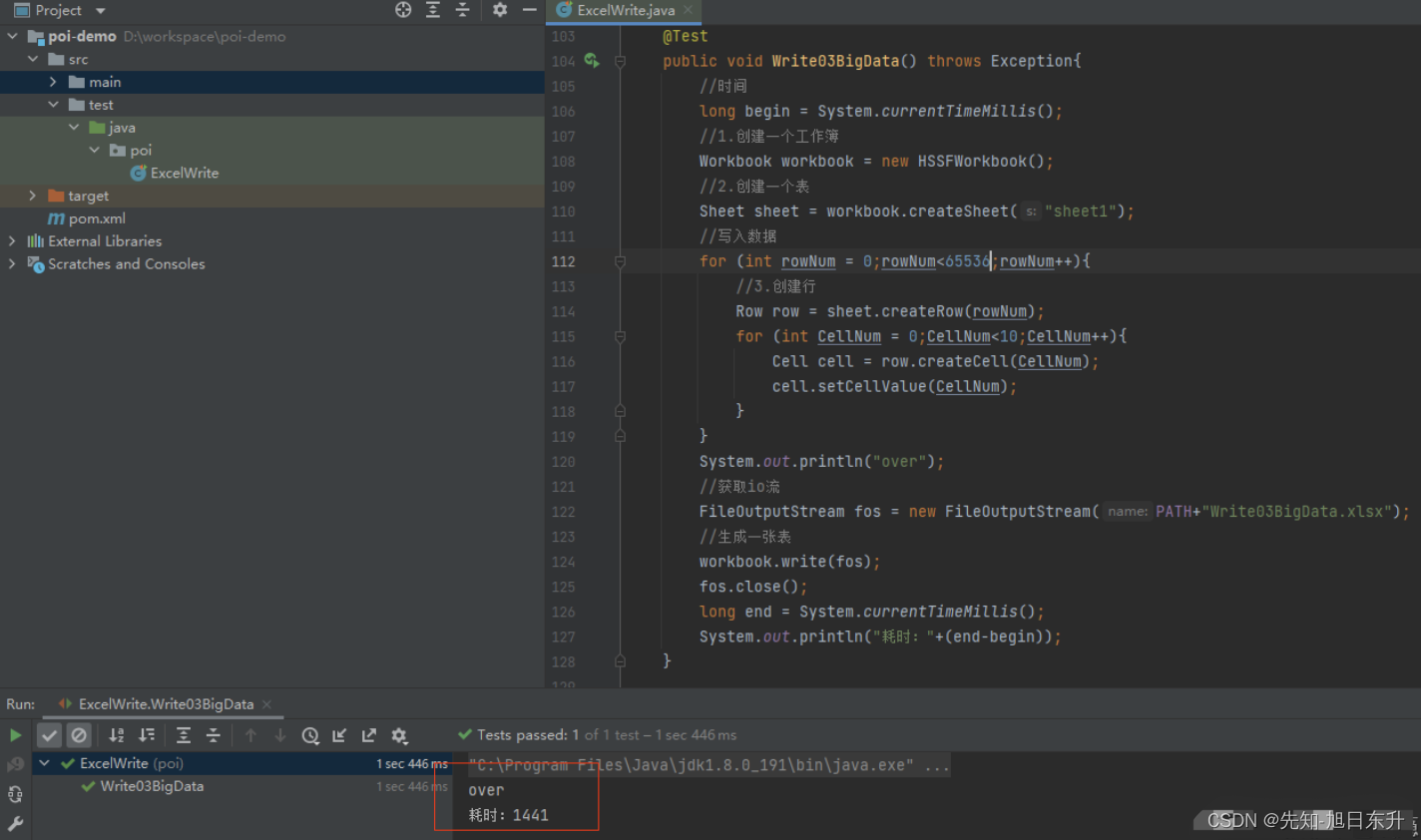
Task: Collapse the ExcelWrite test result node
Action: pyautogui.click(x=44, y=763)
